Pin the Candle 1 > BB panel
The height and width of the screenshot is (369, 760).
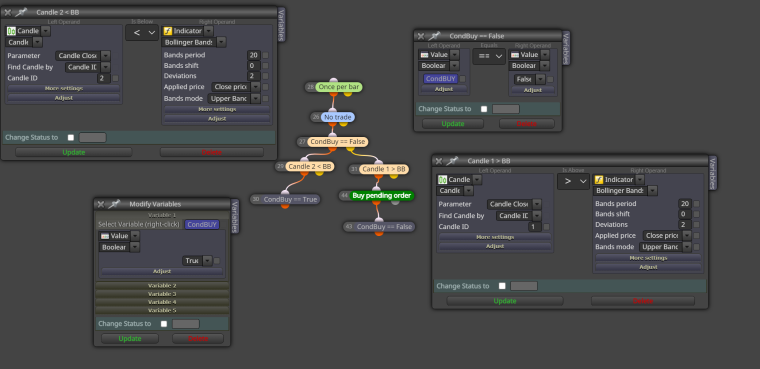pyautogui.click(x=452, y=161)
